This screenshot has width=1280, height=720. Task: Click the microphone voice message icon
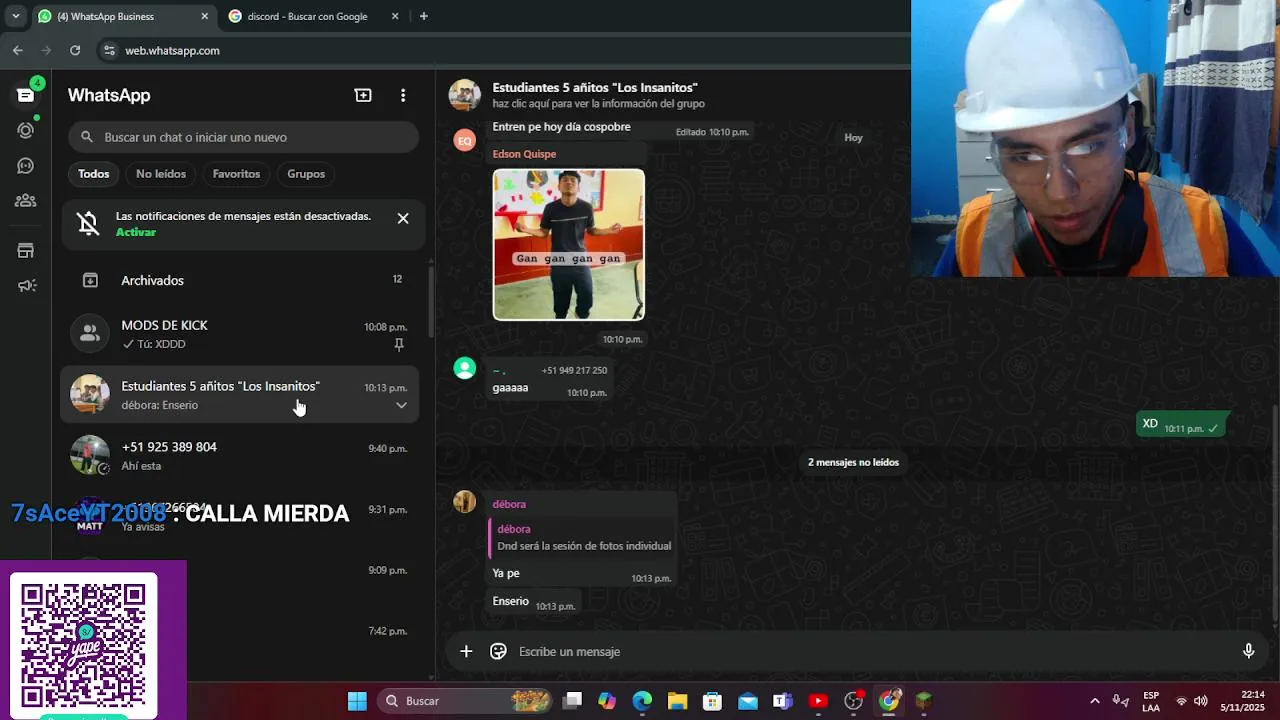point(1248,651)
